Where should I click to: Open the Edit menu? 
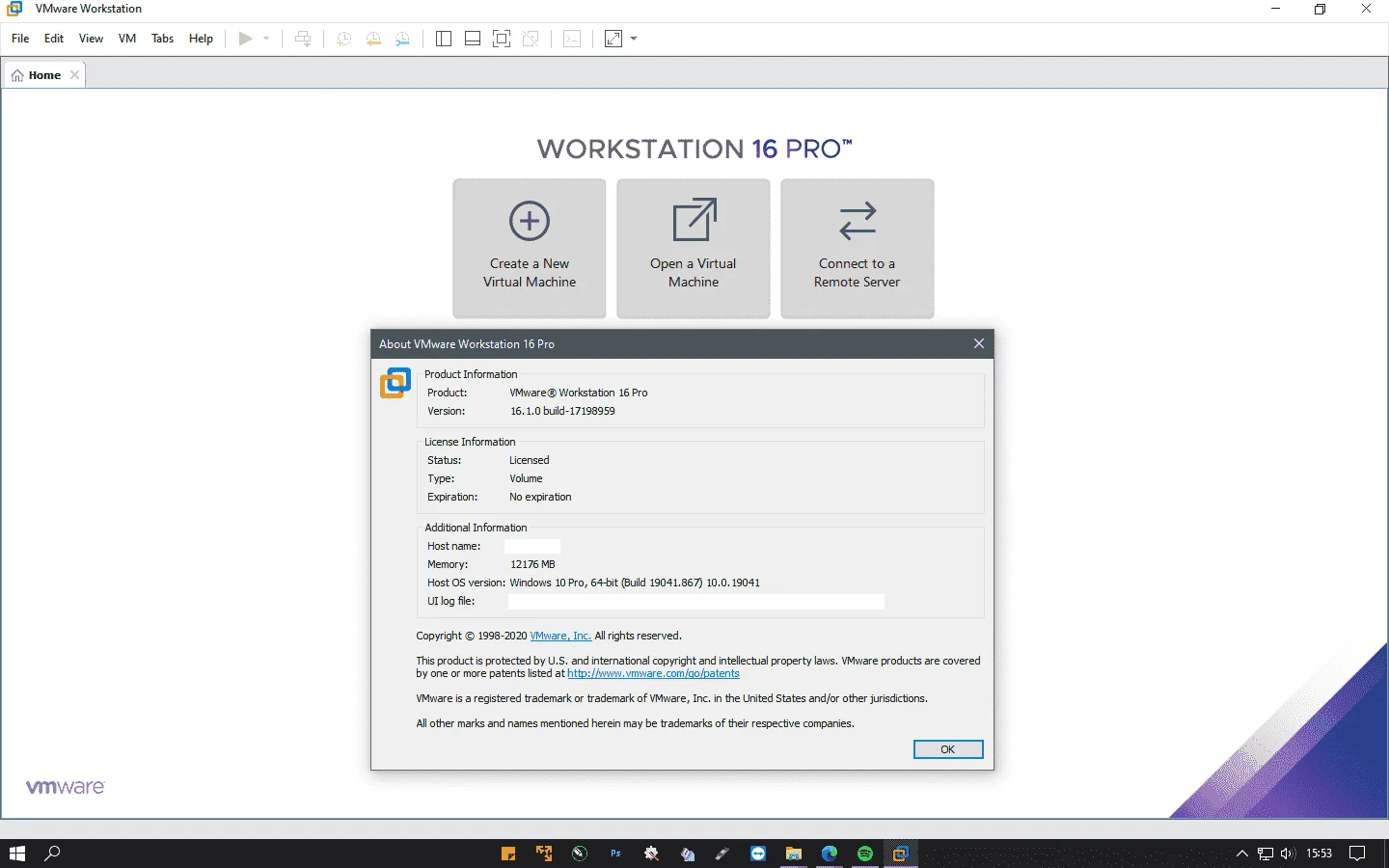tap(54, 39)
